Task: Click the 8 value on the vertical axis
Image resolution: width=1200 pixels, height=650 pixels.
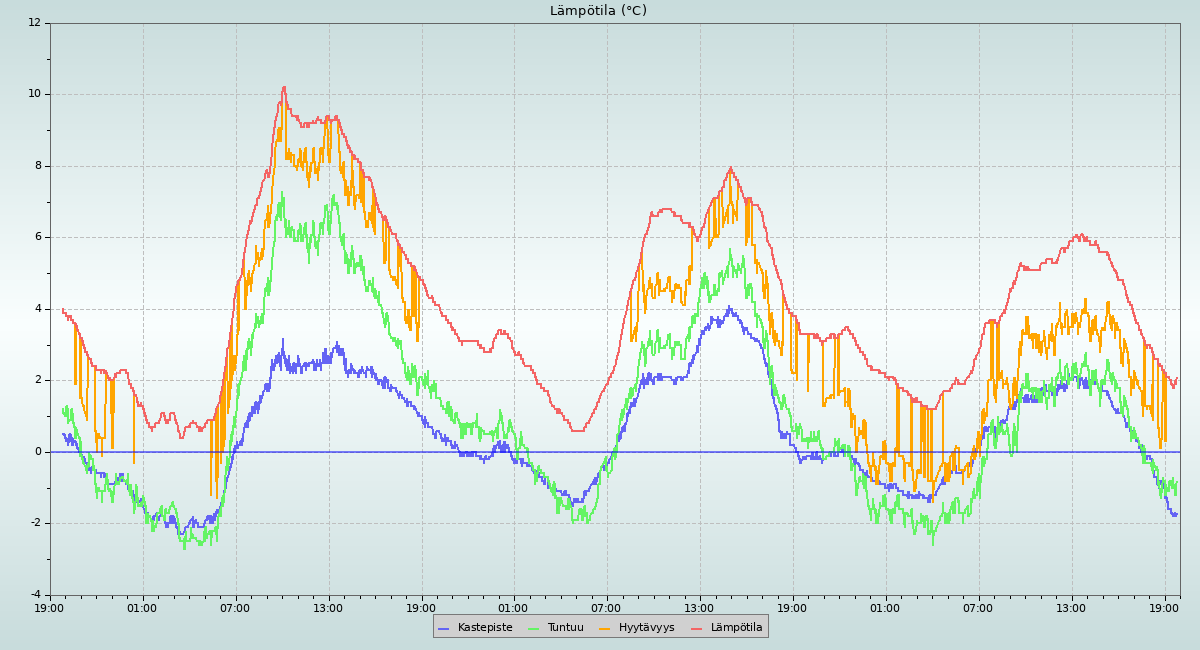Action: (37, 166)
